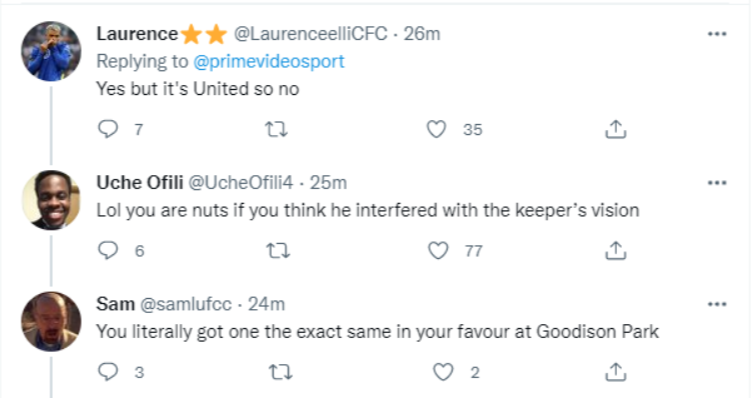Retweet Sam's tweet
The height and width of the screenshot is (398, 755).
[280, 372]
